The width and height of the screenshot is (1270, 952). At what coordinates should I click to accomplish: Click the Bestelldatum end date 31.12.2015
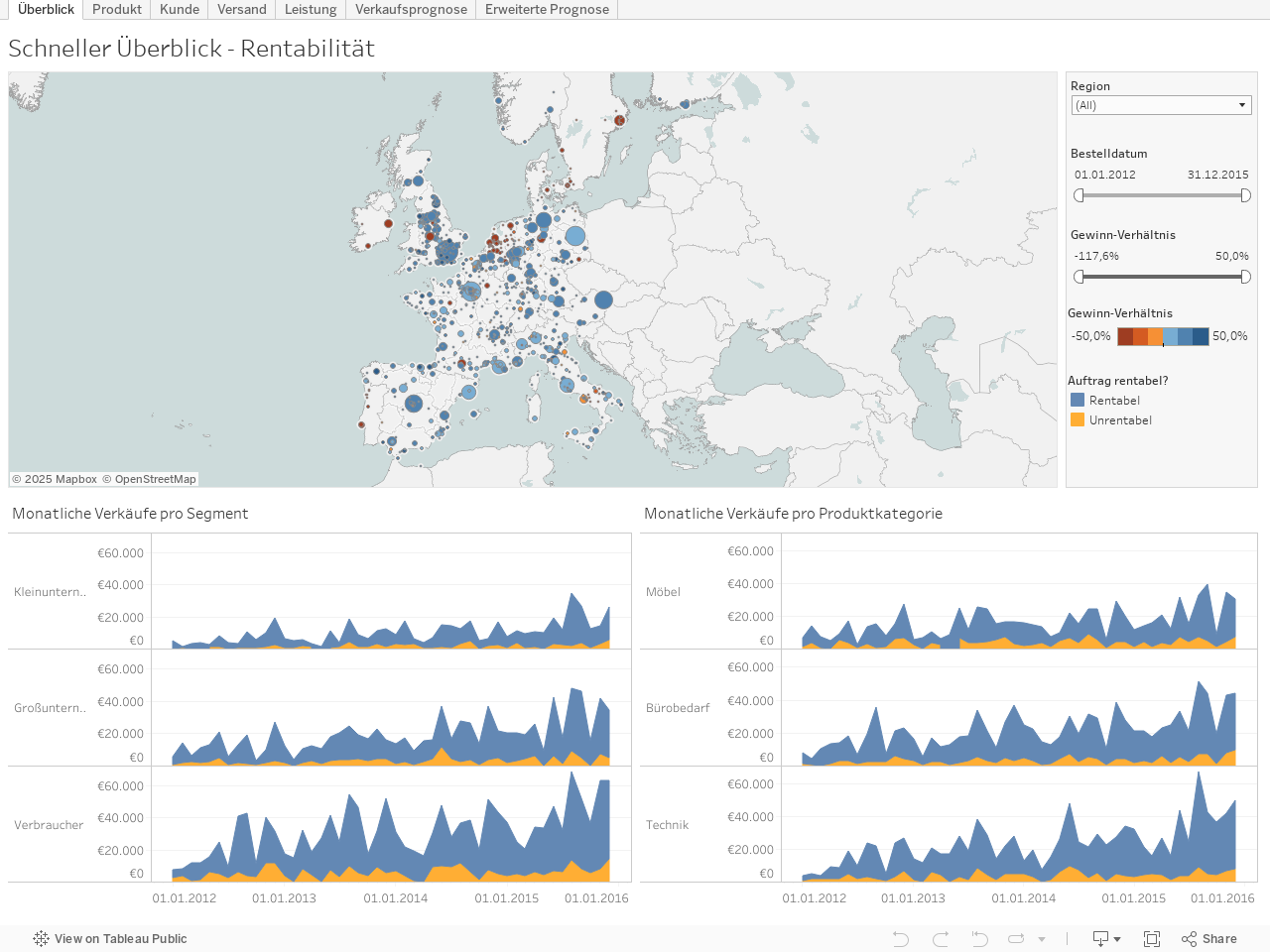[x=1218, y=175]
